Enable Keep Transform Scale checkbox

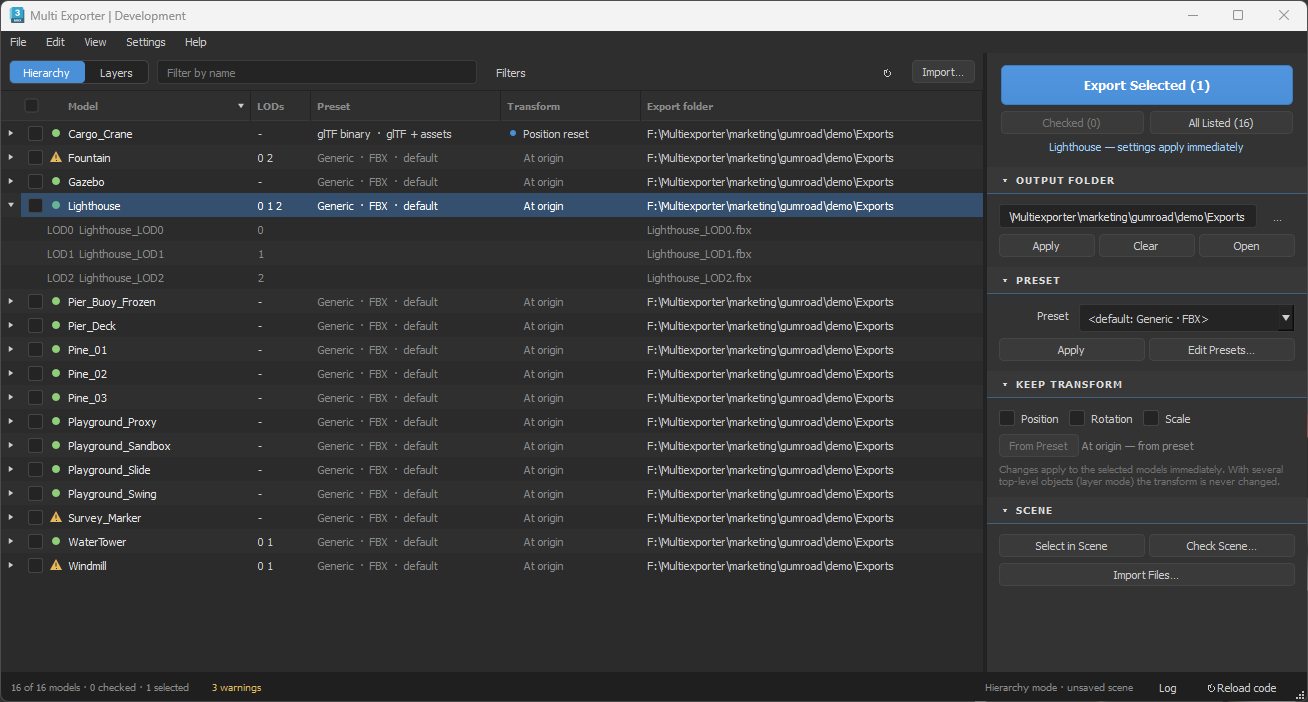pyautogui.click(x=1151, y=418)
